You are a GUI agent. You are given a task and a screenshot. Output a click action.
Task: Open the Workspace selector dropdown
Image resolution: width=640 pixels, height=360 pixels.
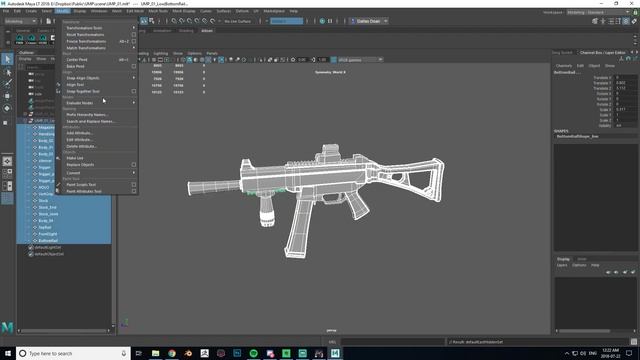598,12
